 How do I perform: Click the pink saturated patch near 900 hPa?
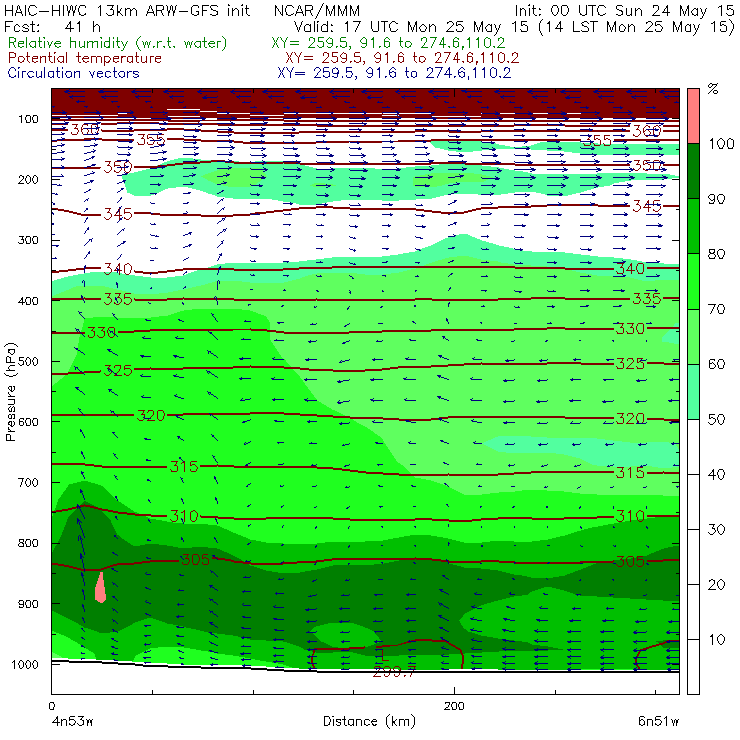[100, 588]
